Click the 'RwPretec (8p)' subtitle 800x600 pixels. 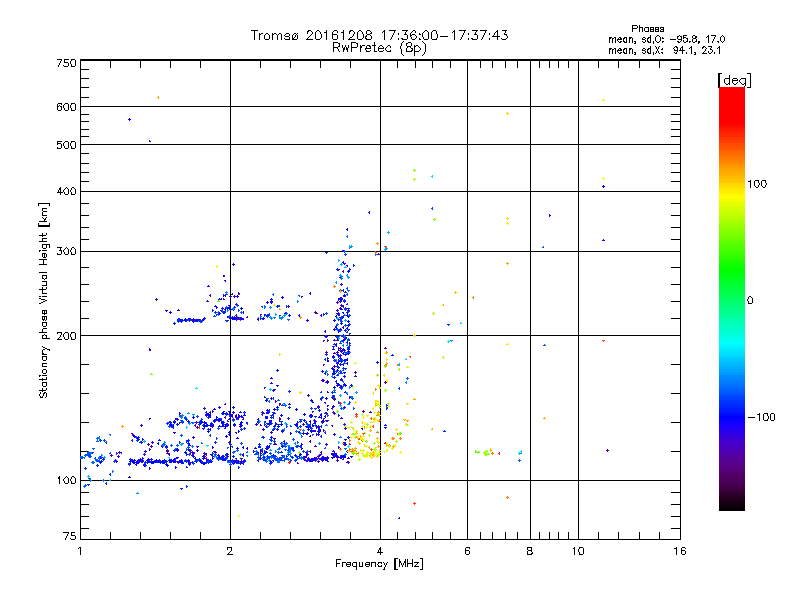(x=379, y=48)
